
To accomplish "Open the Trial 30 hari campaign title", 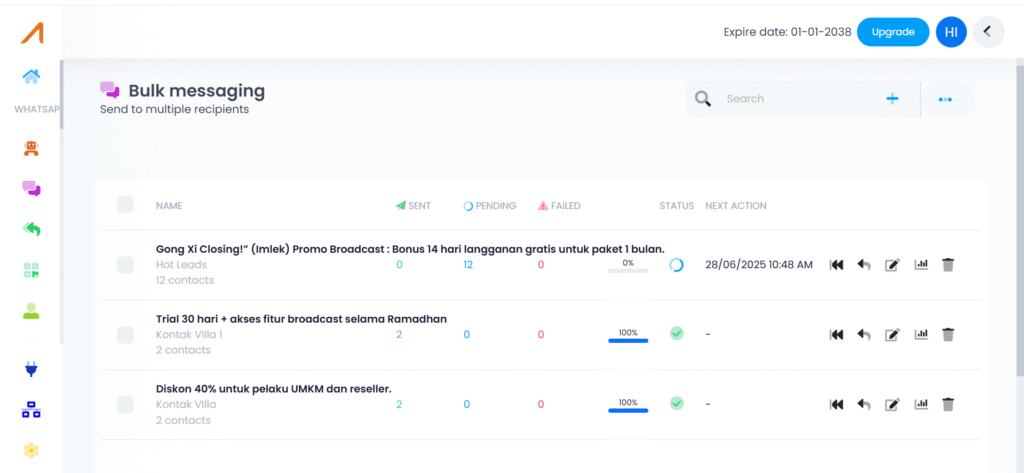I will 301,319.
